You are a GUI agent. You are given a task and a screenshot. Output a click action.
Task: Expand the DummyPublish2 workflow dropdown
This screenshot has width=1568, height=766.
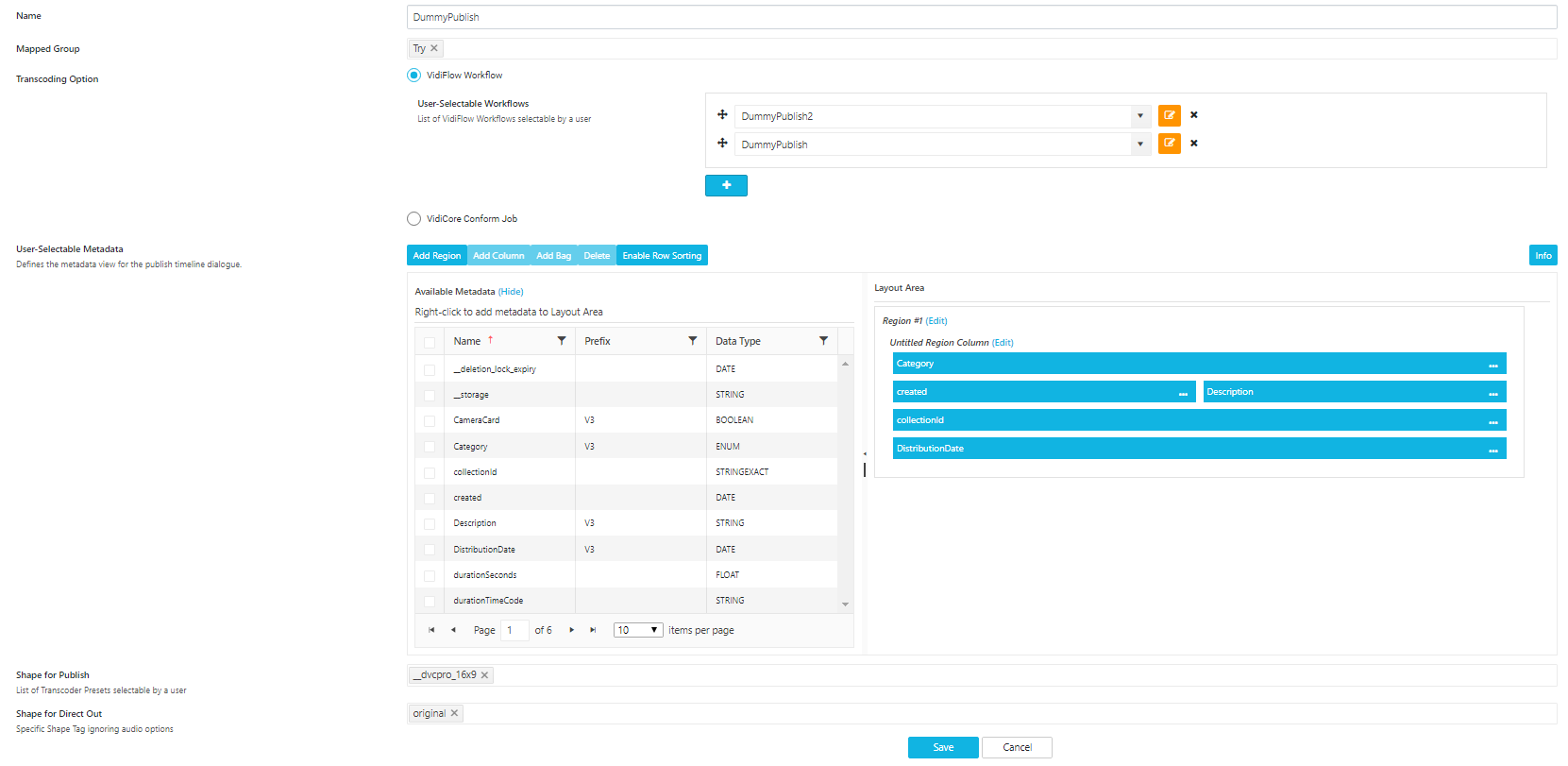1140,116
